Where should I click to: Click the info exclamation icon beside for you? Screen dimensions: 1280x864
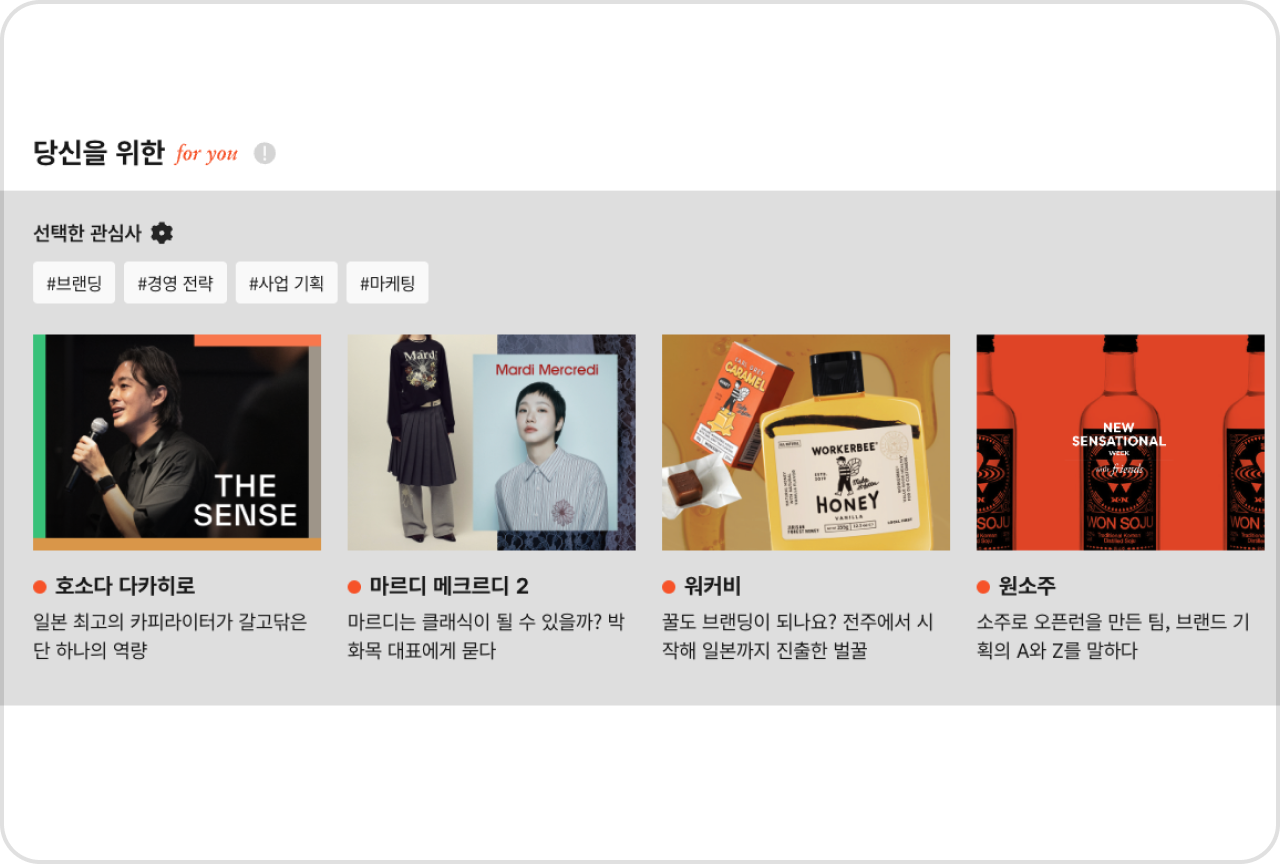(x=264, y=153)
